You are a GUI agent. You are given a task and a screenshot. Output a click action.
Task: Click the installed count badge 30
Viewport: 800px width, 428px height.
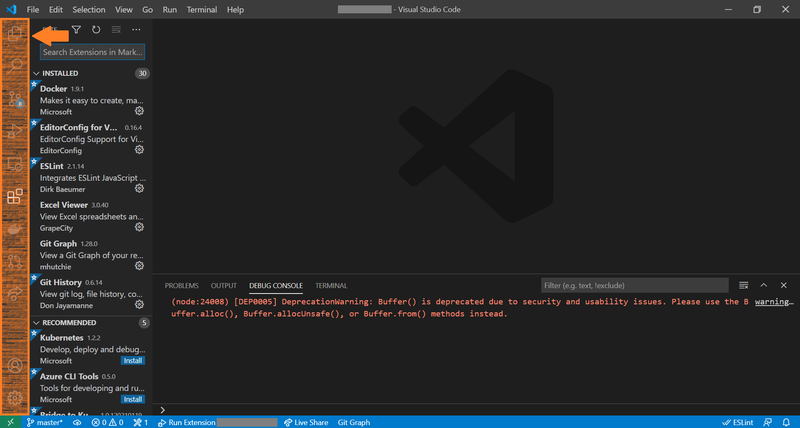pyautogui.click(x=142, y=73)
